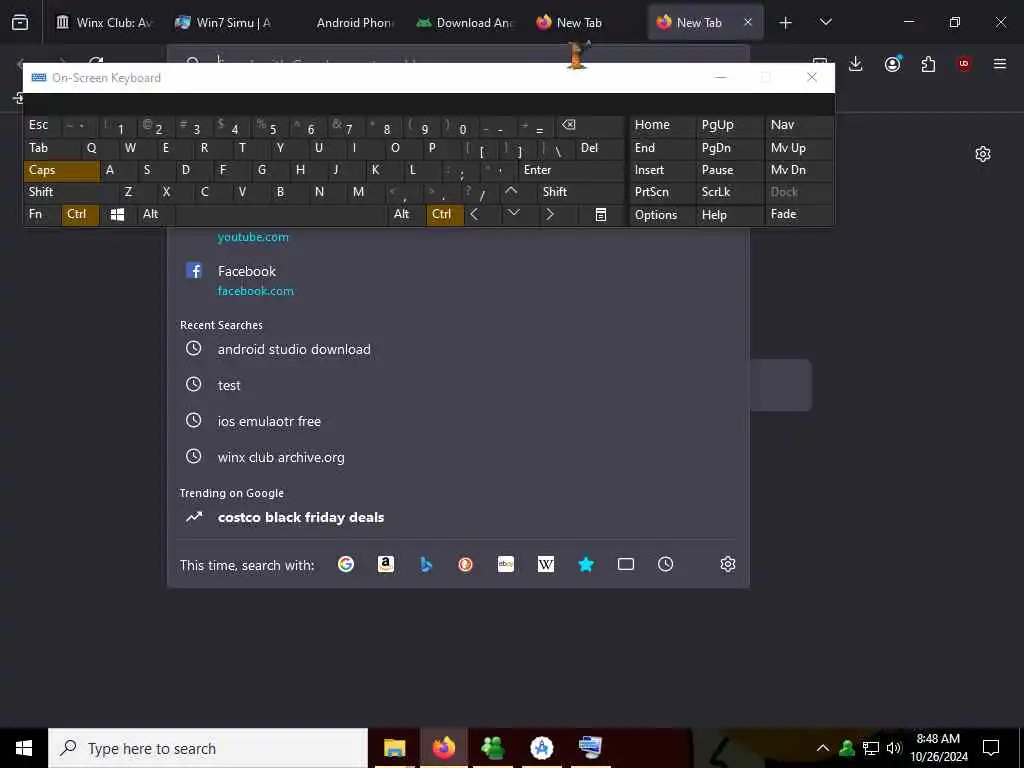Open Firefox hamburger application menu
The width and height of the screenshot is (1024, 768).
pos(1000,64)
